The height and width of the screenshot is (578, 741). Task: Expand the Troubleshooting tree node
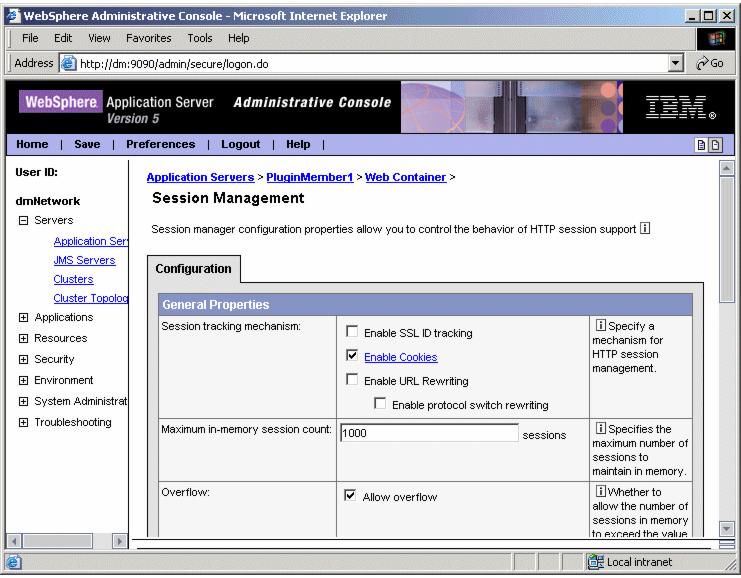pos(23,423)
